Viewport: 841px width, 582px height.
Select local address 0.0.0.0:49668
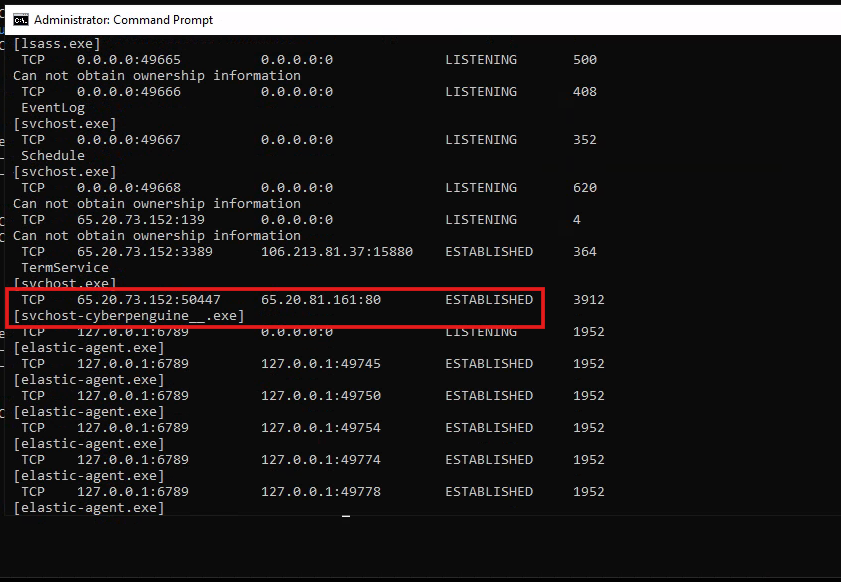[x=129, y=188]
